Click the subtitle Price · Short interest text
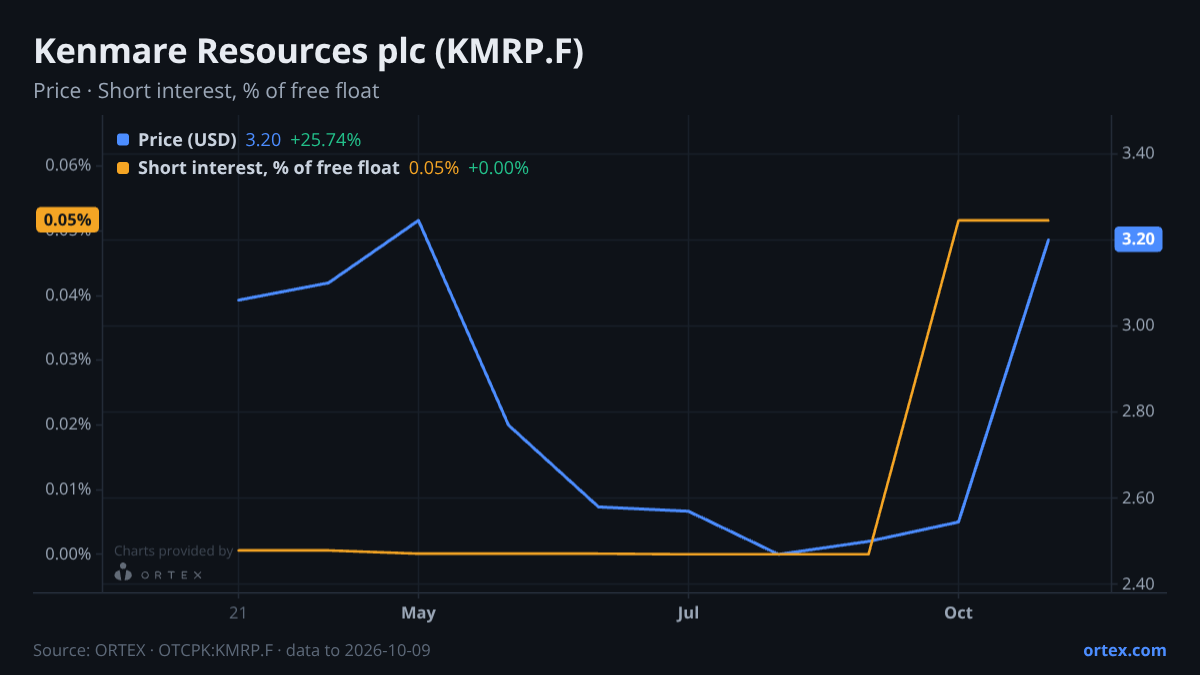Image resolution: width=1200 pixels, height=675 pixels. click(206, 91)
